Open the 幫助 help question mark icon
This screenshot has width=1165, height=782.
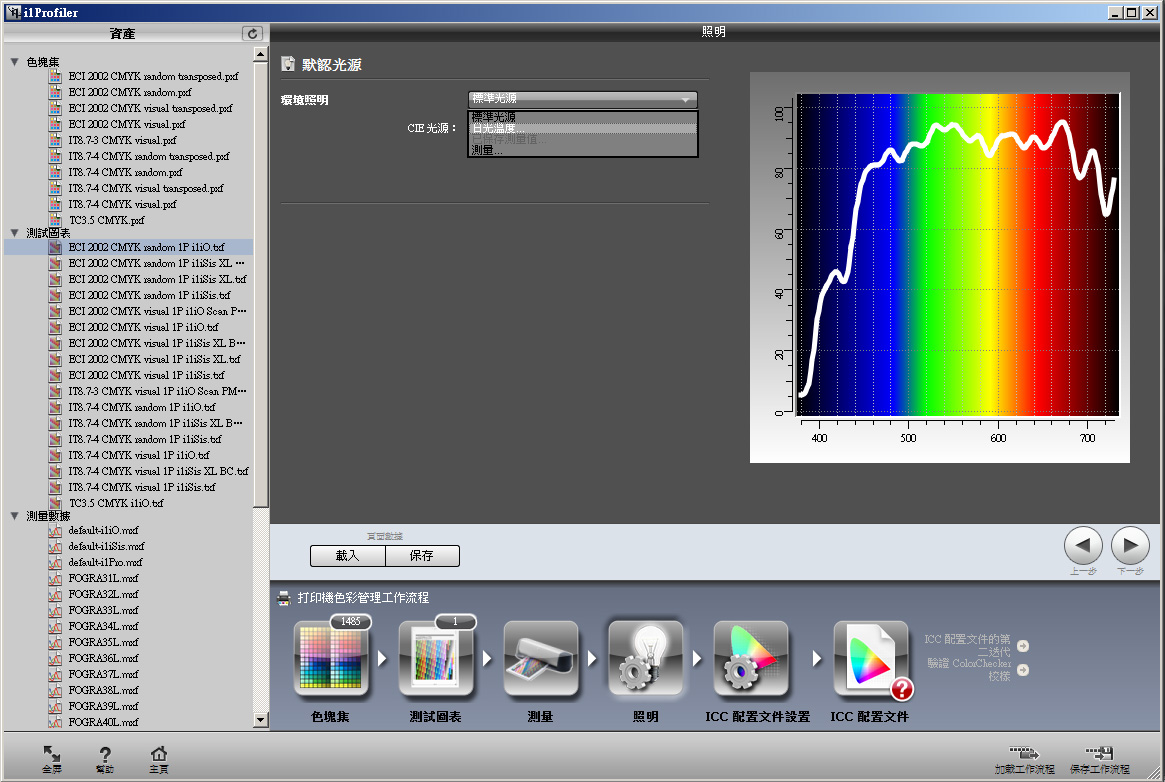[105, 755]
